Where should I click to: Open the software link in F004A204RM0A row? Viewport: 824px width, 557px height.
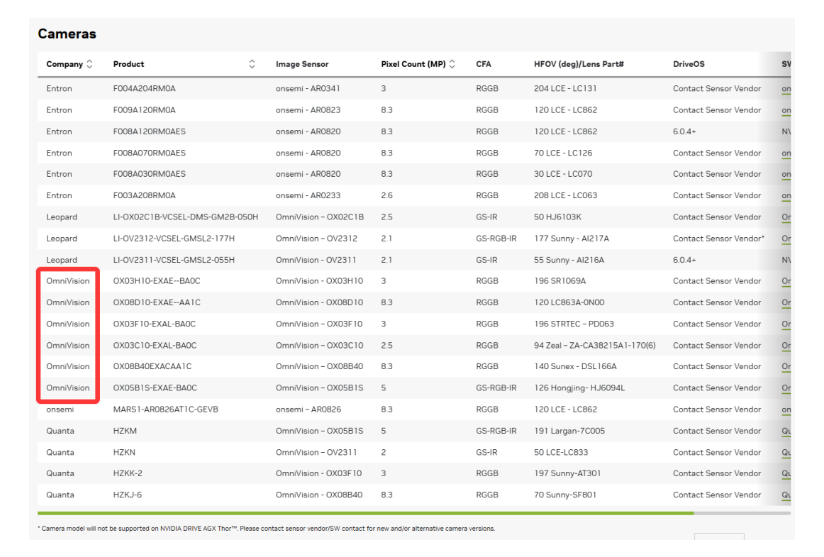click(786, 89)
